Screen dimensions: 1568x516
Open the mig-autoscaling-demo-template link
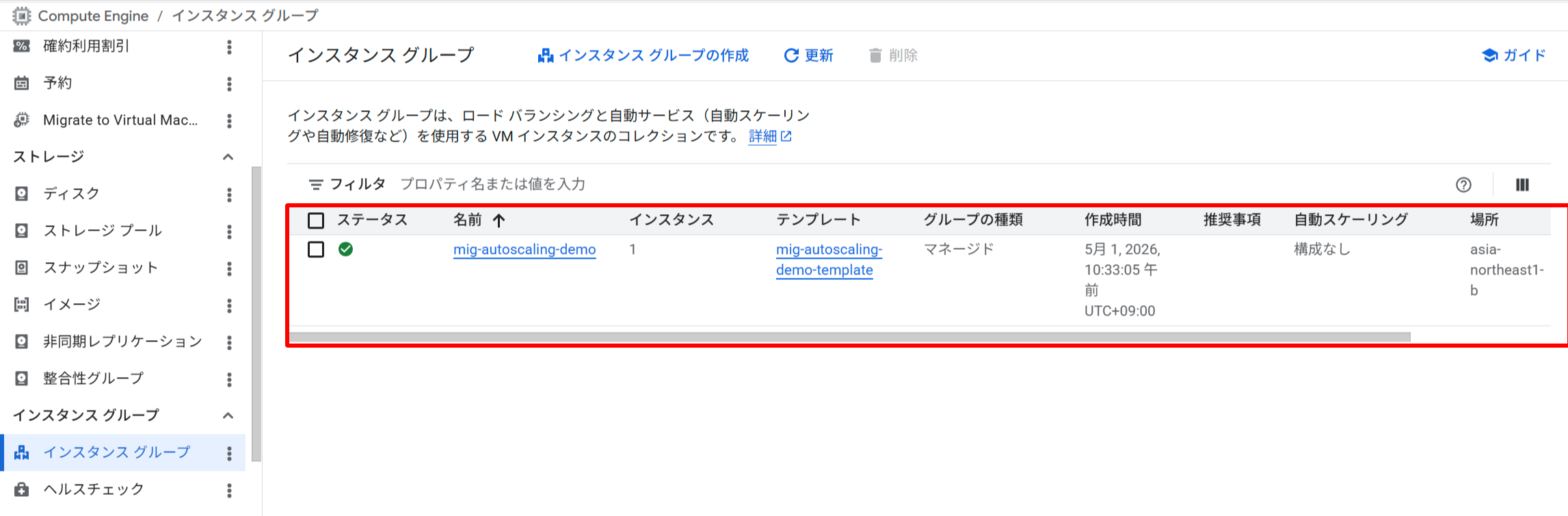coord(829,259)
